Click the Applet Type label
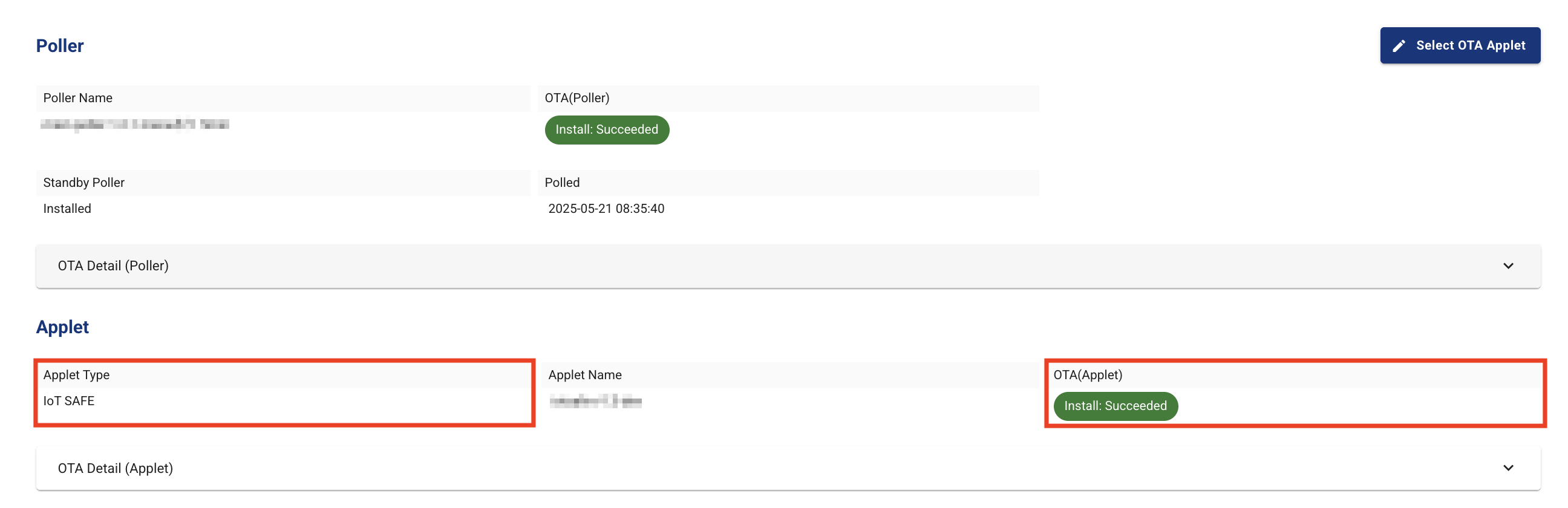 click(x=76, y=375)
